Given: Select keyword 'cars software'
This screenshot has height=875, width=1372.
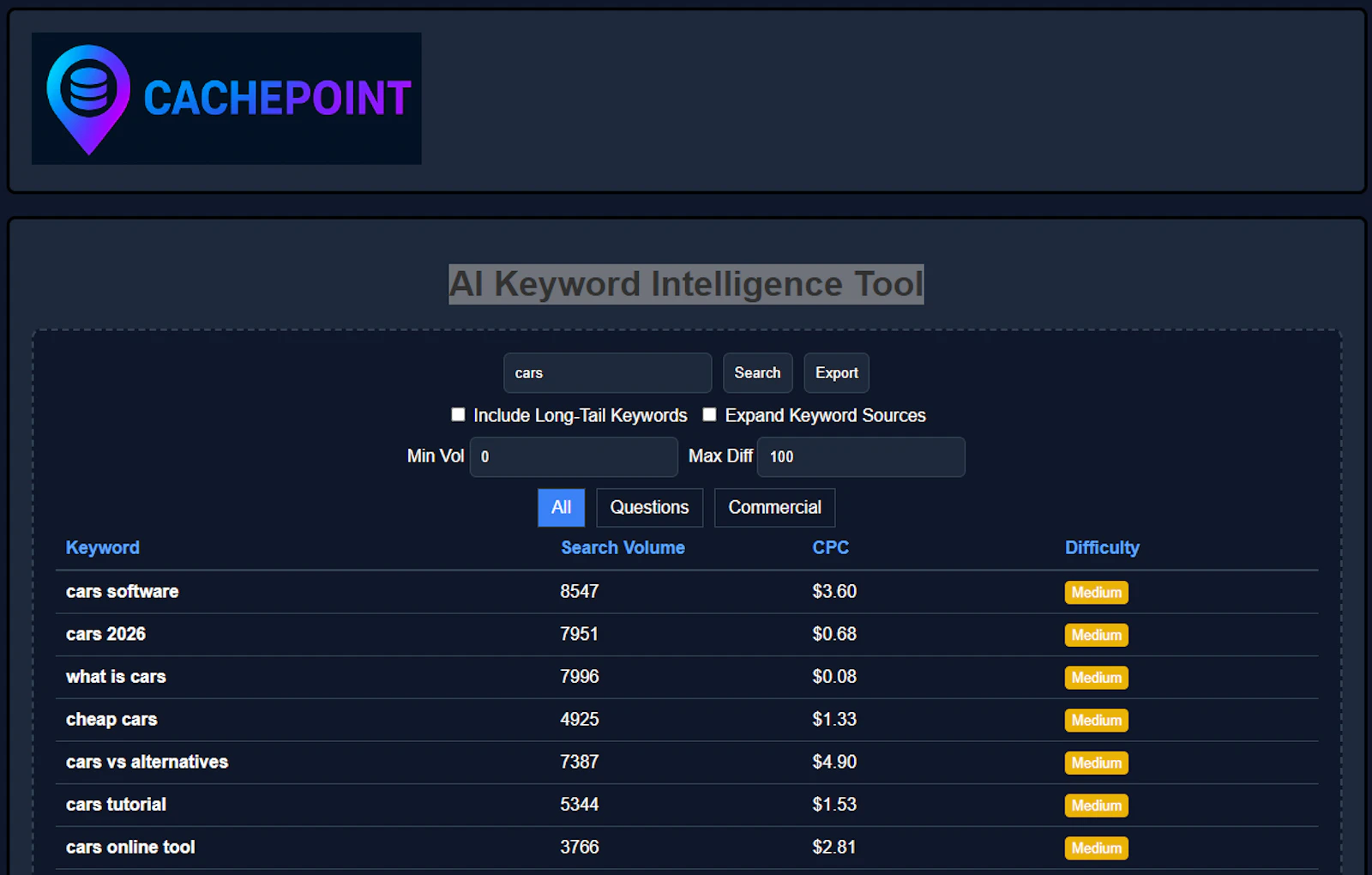Looking at the screenshot, I should [123, 591].
